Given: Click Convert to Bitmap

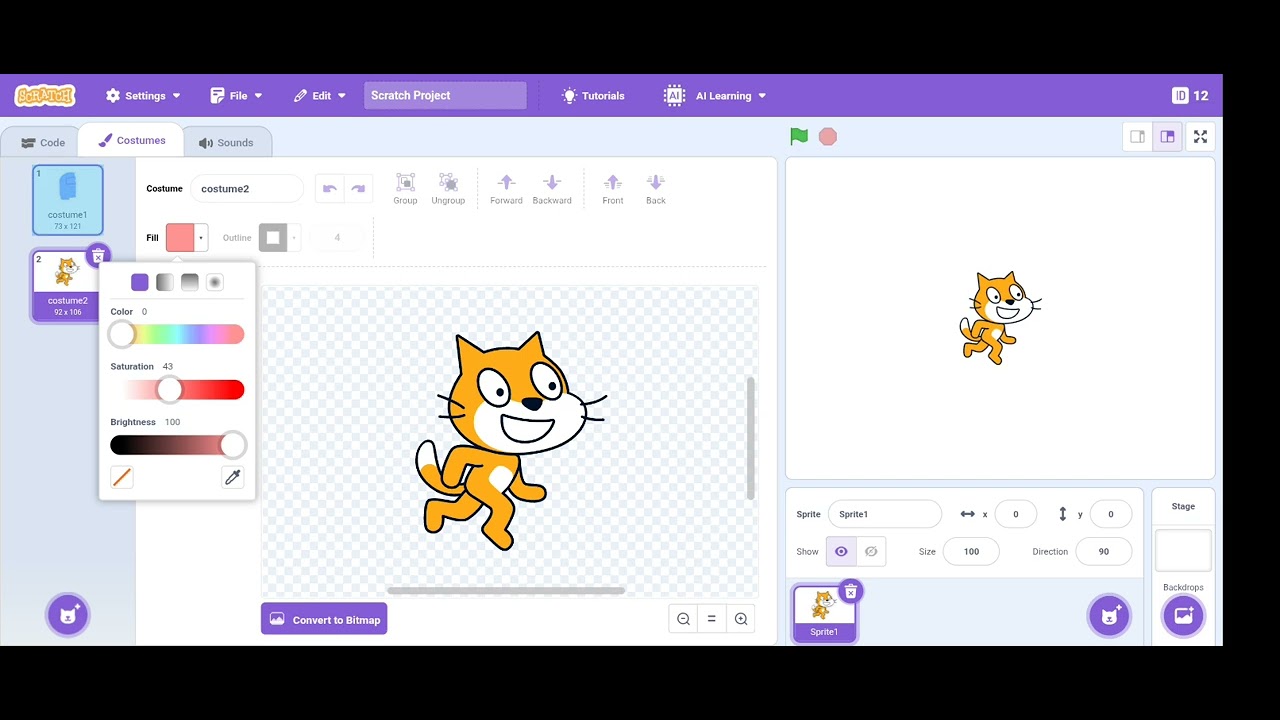Looking at the screenshot, I should [324, 620].
